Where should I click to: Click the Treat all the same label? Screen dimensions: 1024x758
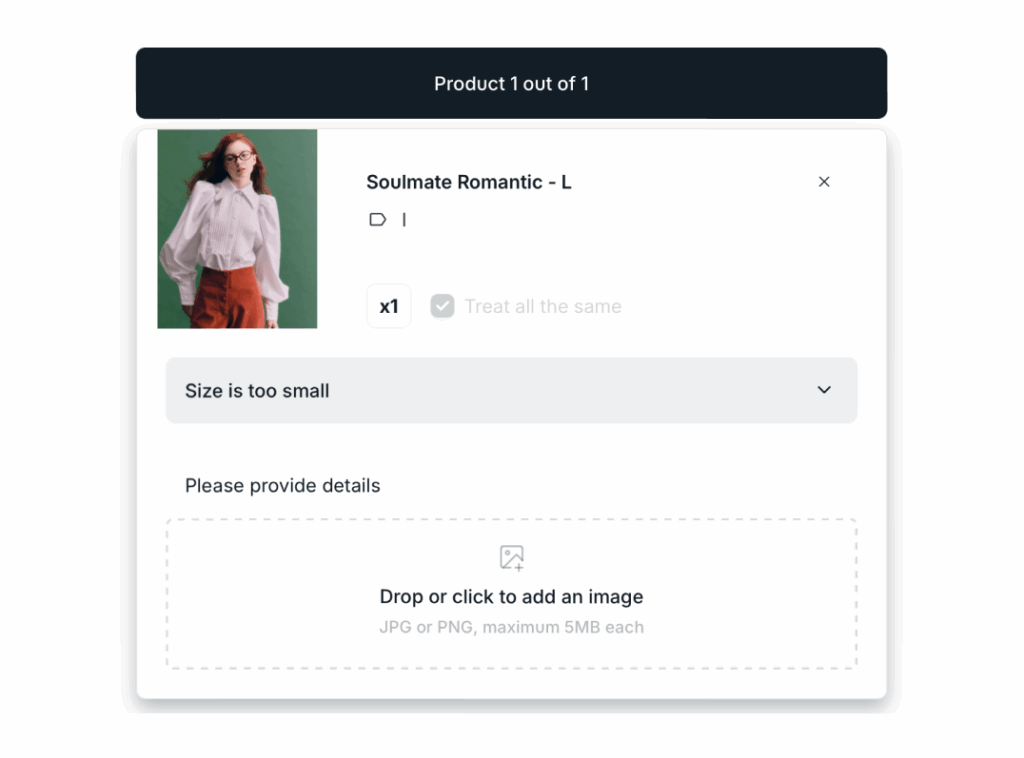[x=543, y=306]
